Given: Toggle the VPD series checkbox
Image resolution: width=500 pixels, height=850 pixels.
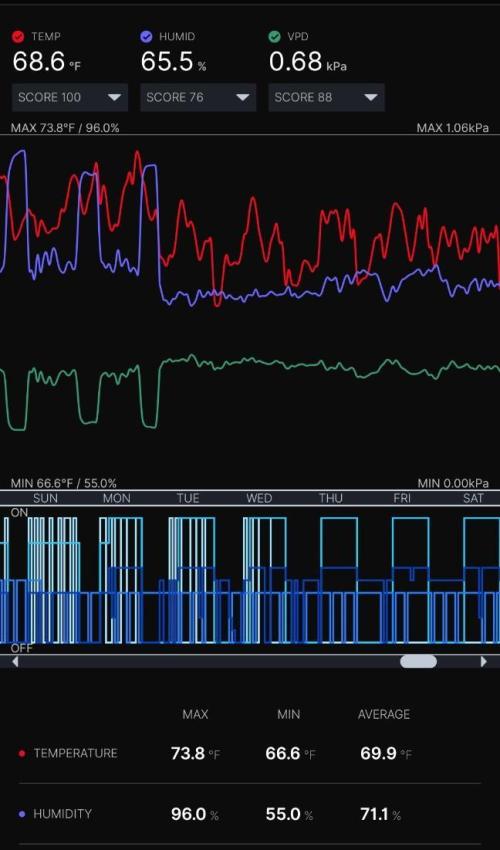Looking at the screenshot, I should coord(274,37).
